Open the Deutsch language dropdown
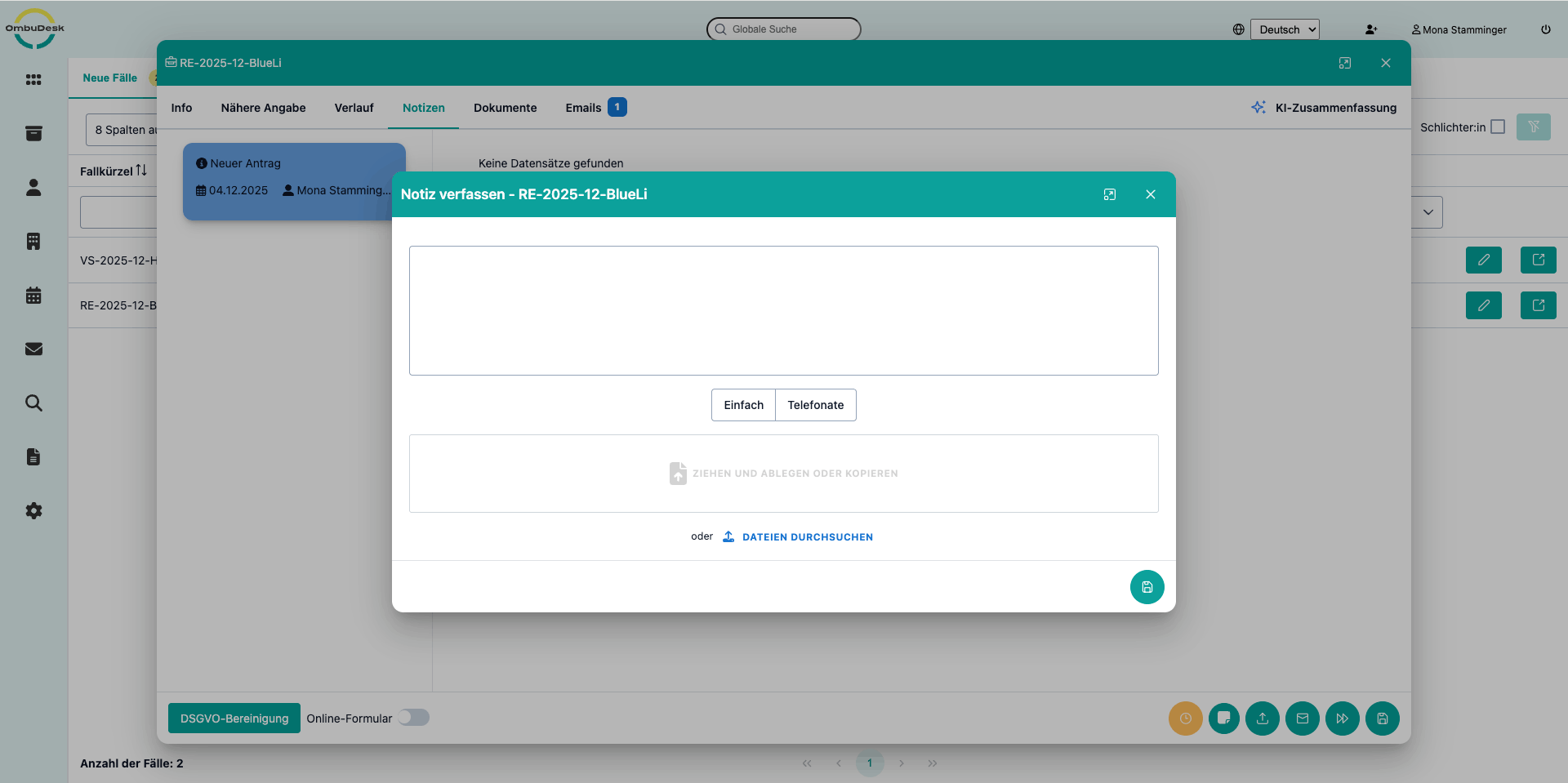 point(1284,29)
